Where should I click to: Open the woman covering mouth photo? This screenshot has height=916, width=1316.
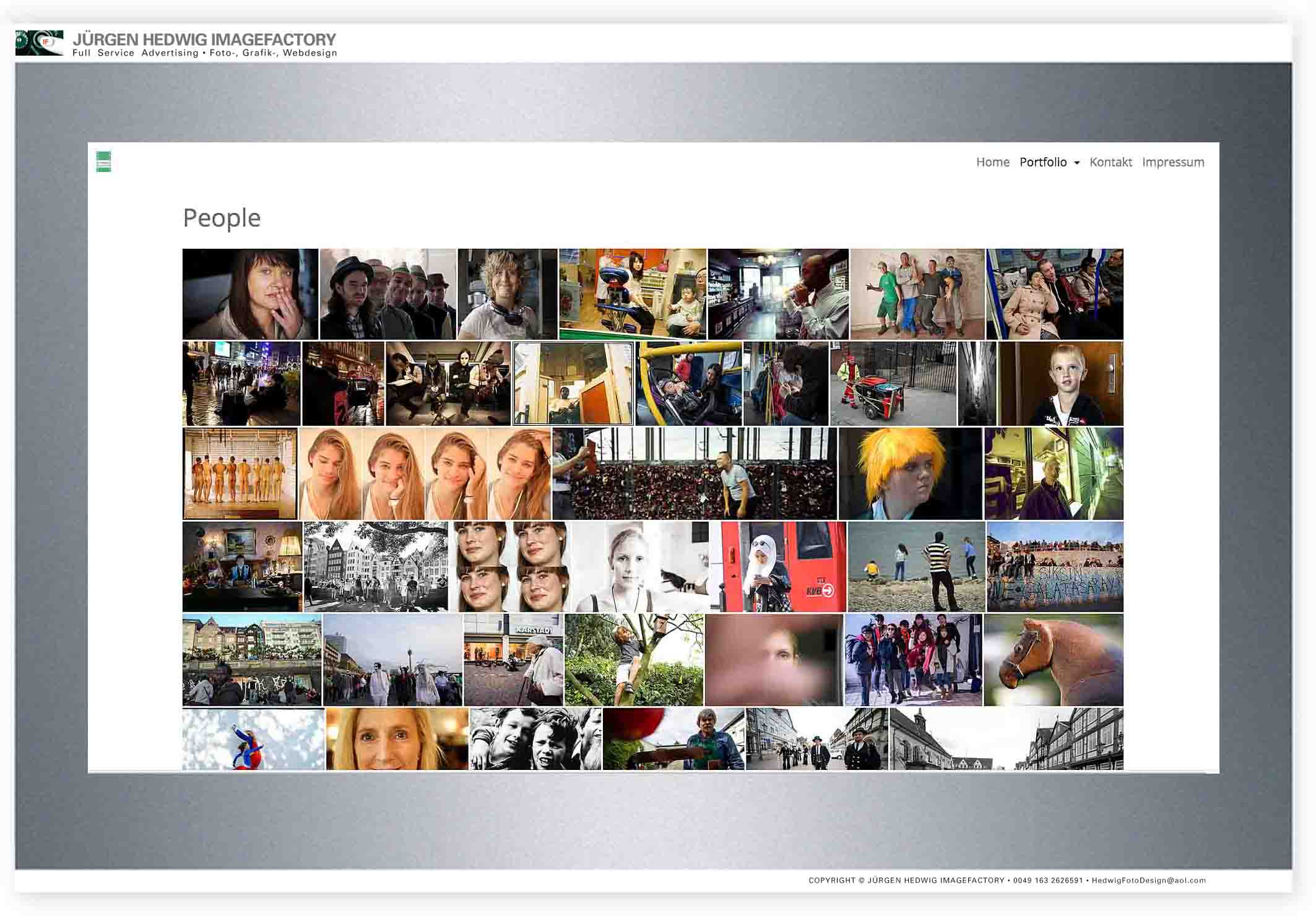tap(250, 294)
